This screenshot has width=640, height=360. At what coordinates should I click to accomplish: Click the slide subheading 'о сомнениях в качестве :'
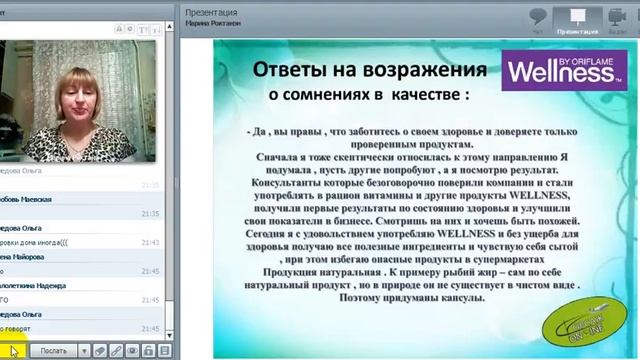369,95
